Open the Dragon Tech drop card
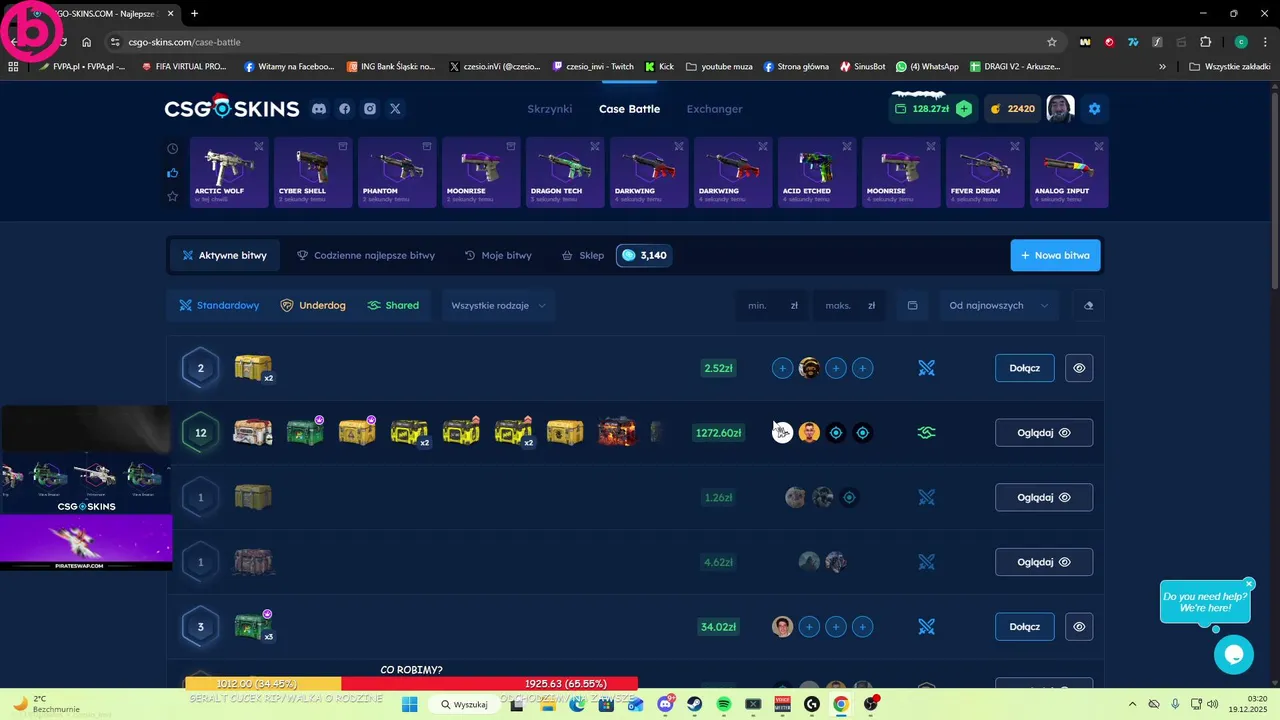Viewport: 1280px width, 720px height. 565,172
